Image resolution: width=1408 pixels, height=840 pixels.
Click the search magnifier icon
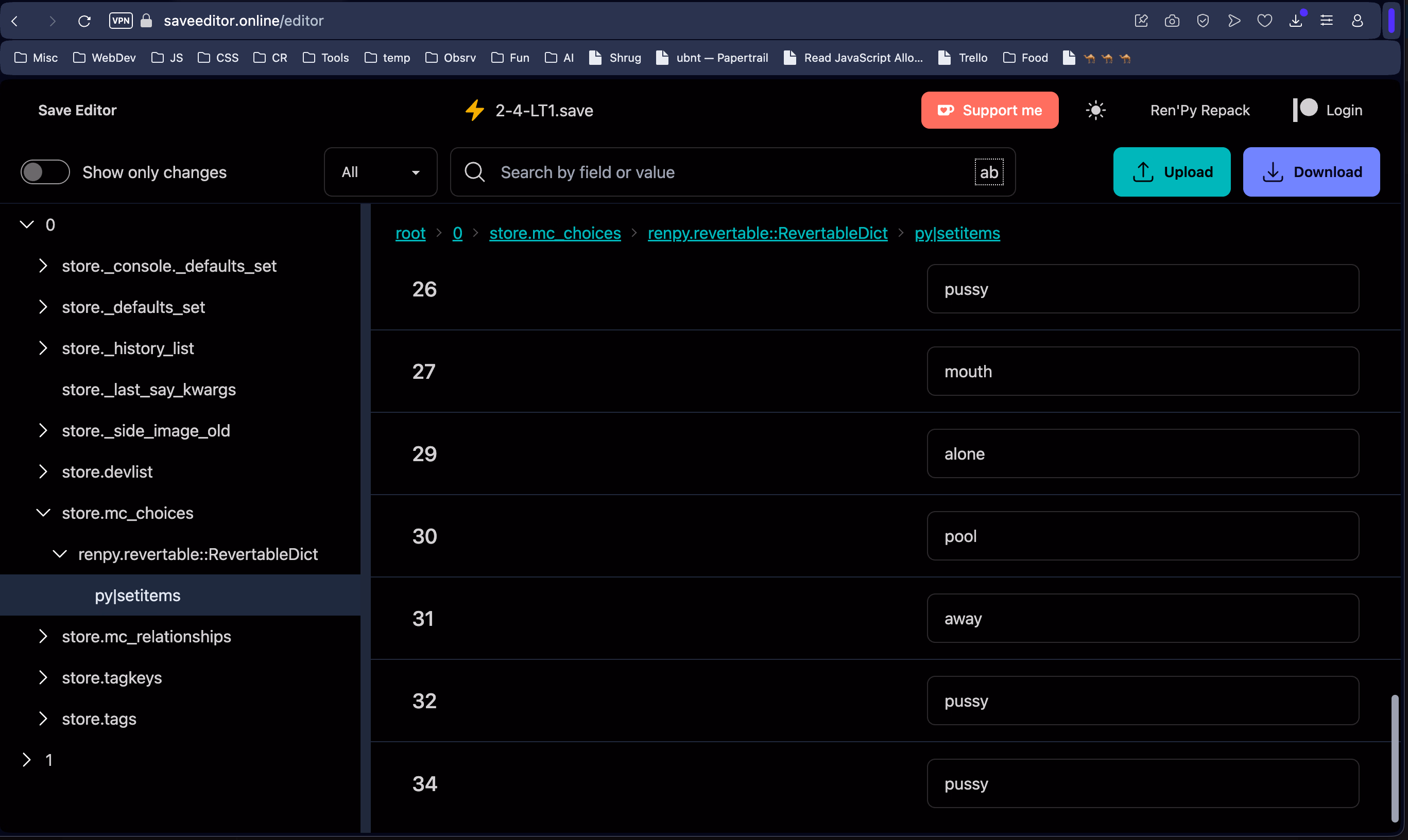474,172
